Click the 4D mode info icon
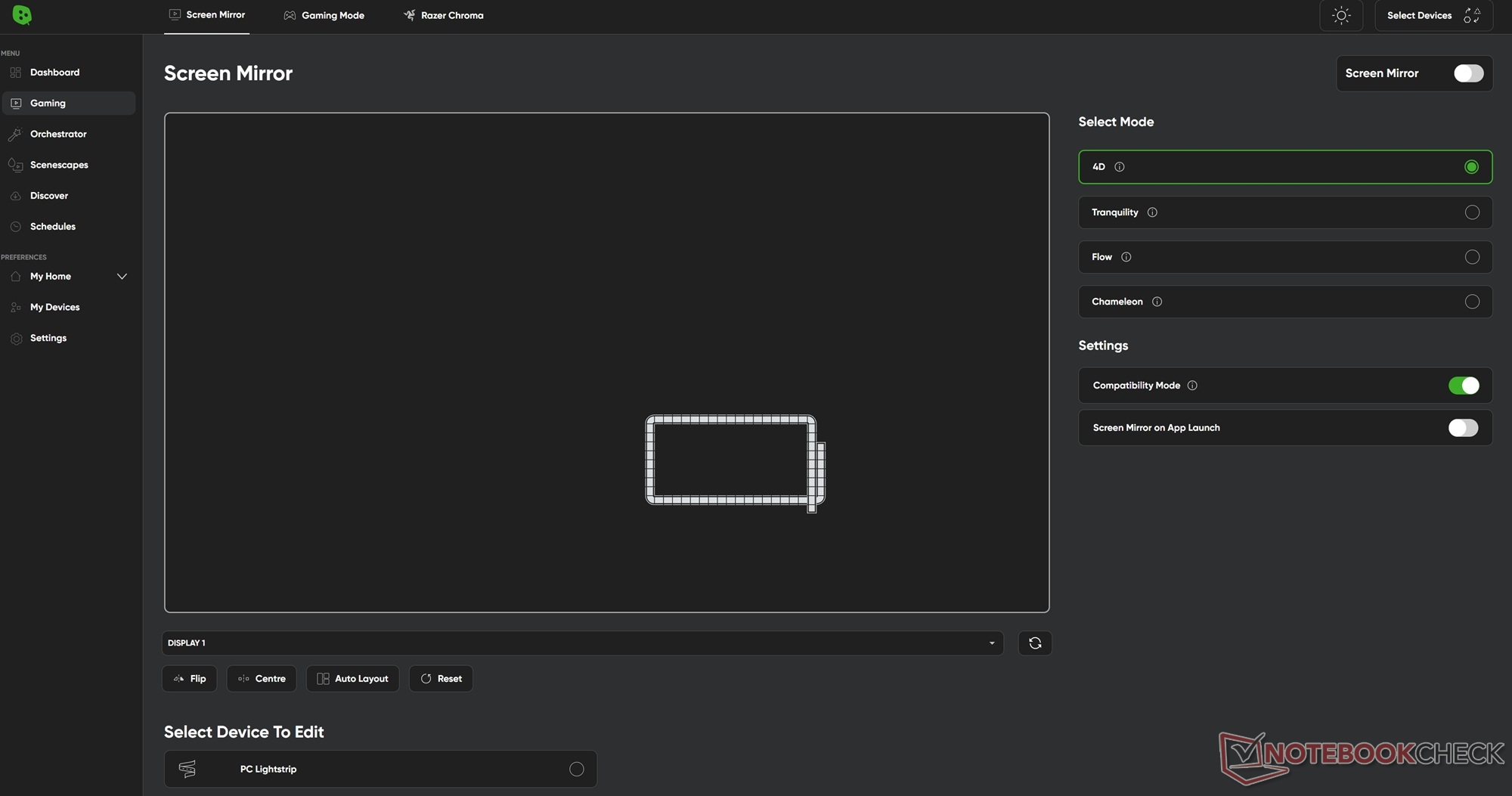This screenshot has width=1512, height=796. (1120, 167)
